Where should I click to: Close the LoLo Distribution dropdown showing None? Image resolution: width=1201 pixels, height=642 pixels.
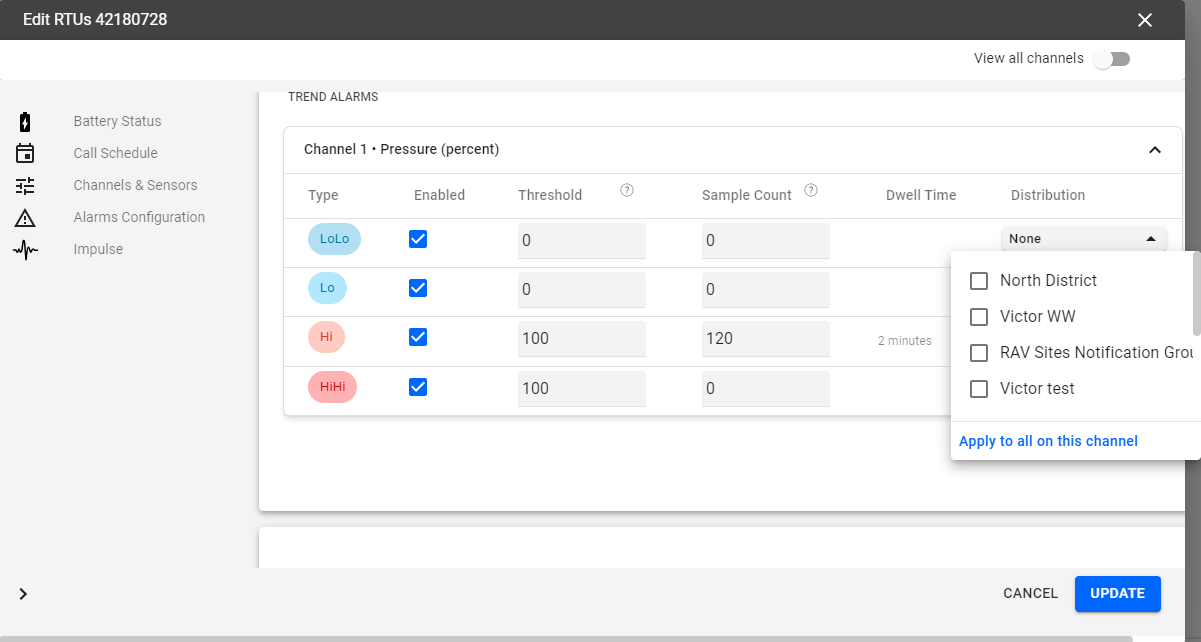[x=1083, y=239]
